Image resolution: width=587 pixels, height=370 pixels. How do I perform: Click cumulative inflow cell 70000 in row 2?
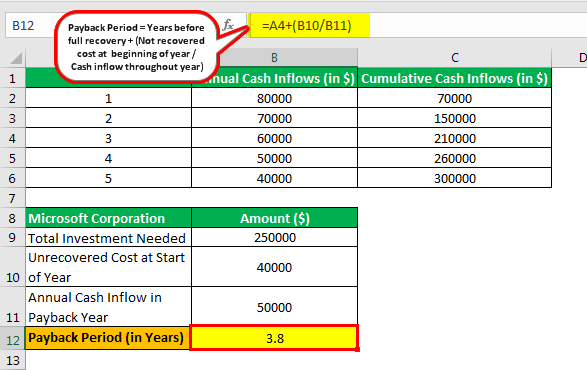click(x=454, y=98)
